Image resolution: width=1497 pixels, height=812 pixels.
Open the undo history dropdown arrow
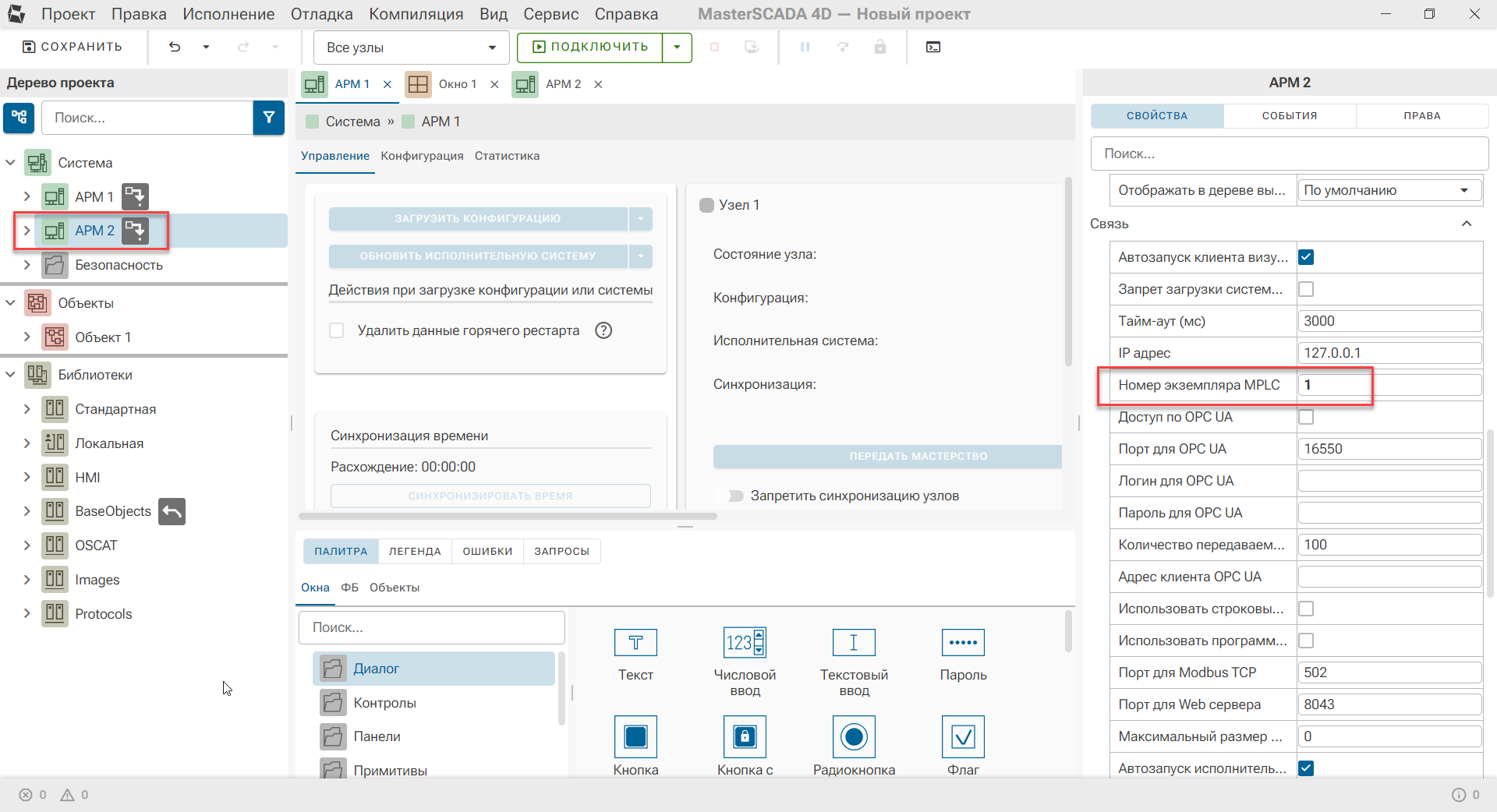206,47
